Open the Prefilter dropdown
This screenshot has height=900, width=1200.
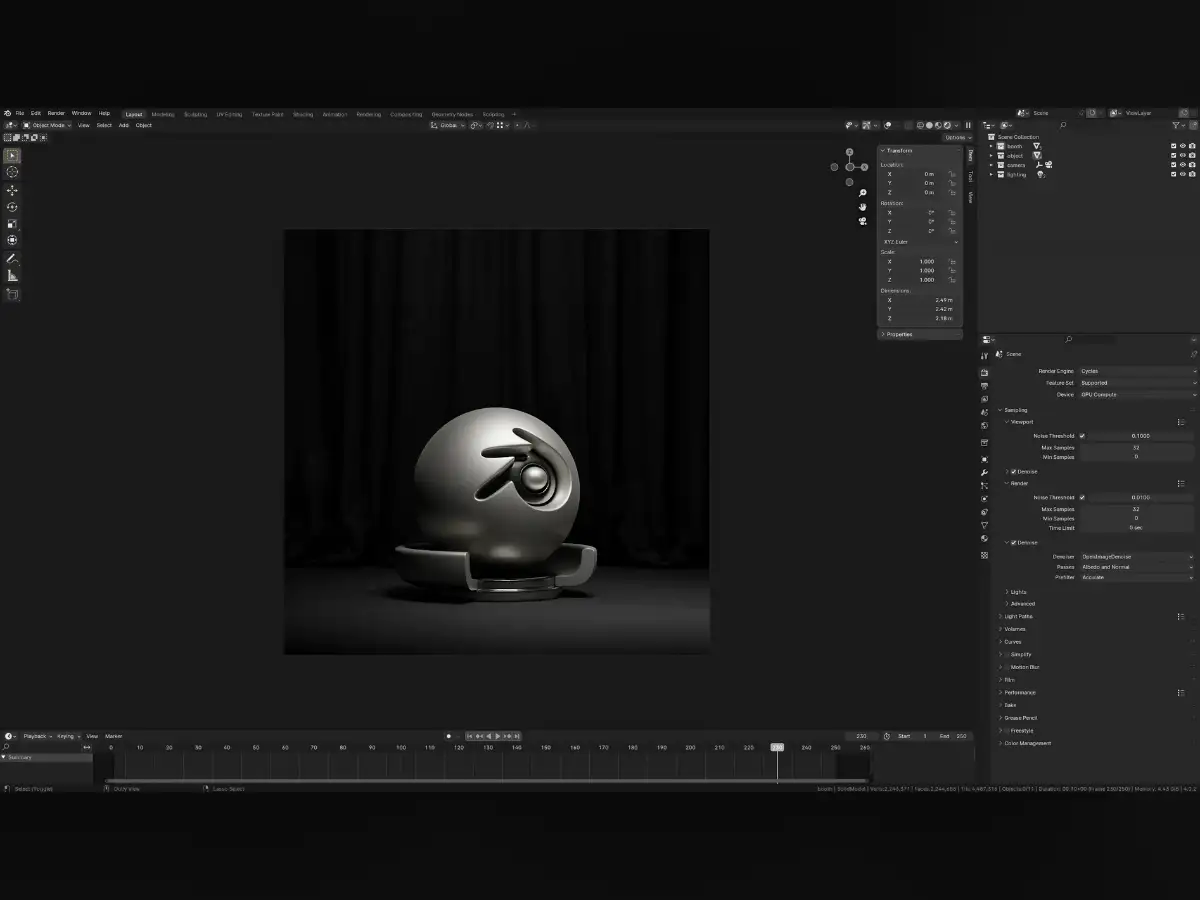[x=1137, y=577]
